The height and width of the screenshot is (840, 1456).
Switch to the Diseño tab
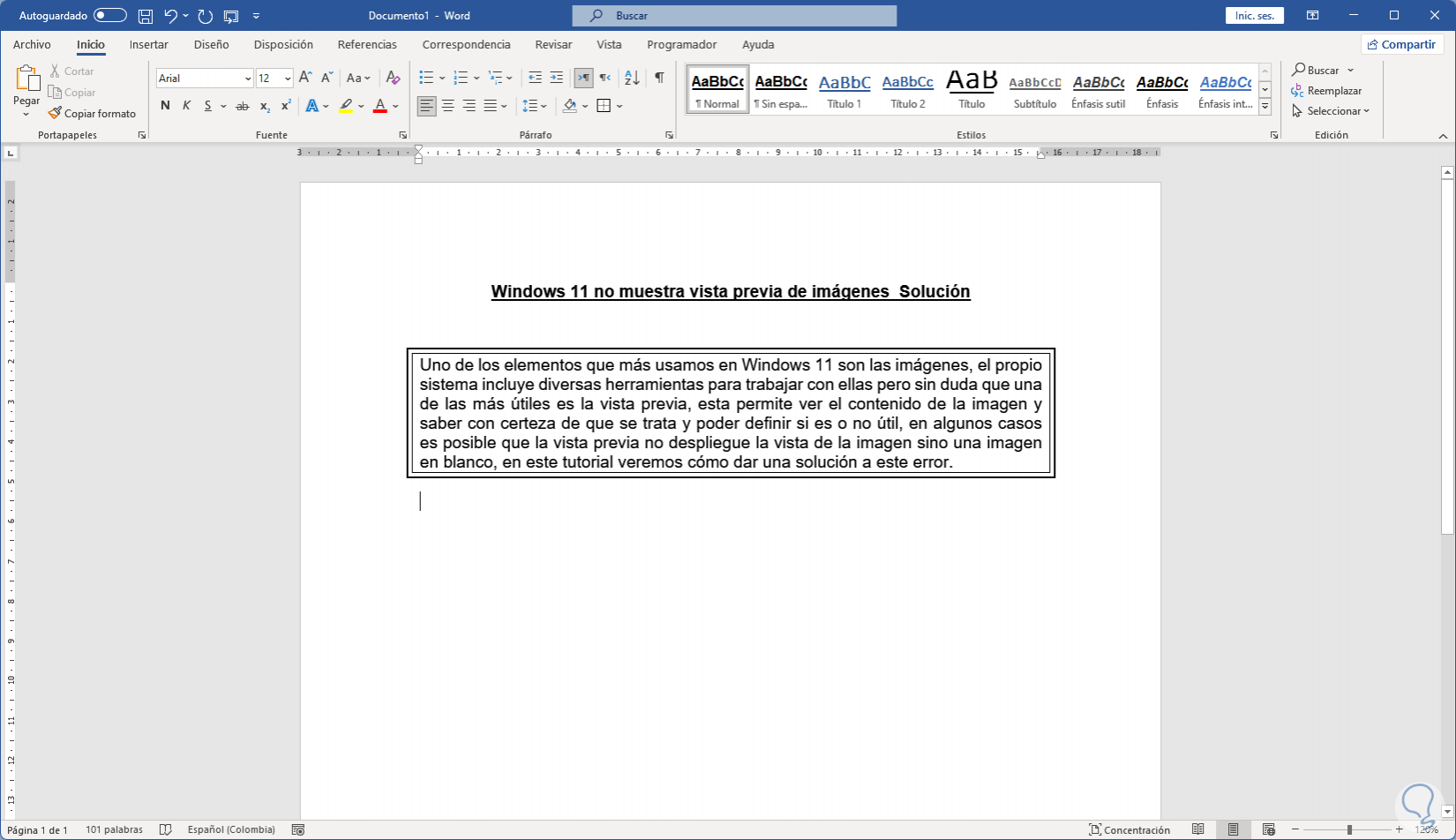point(212,44)
